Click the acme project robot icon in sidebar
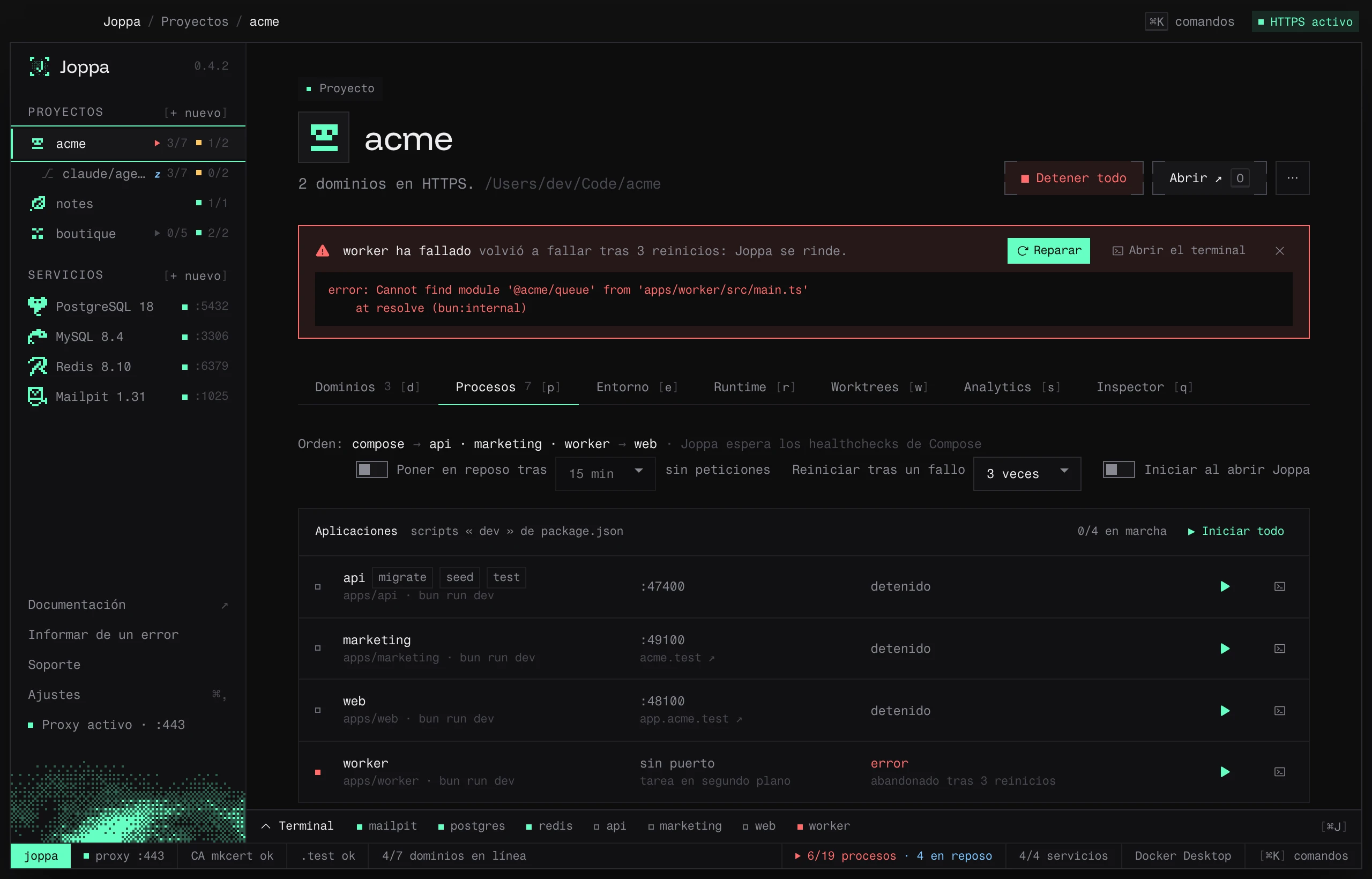The height and width of the screenshot is (879, 1372). tap(38, 143)
